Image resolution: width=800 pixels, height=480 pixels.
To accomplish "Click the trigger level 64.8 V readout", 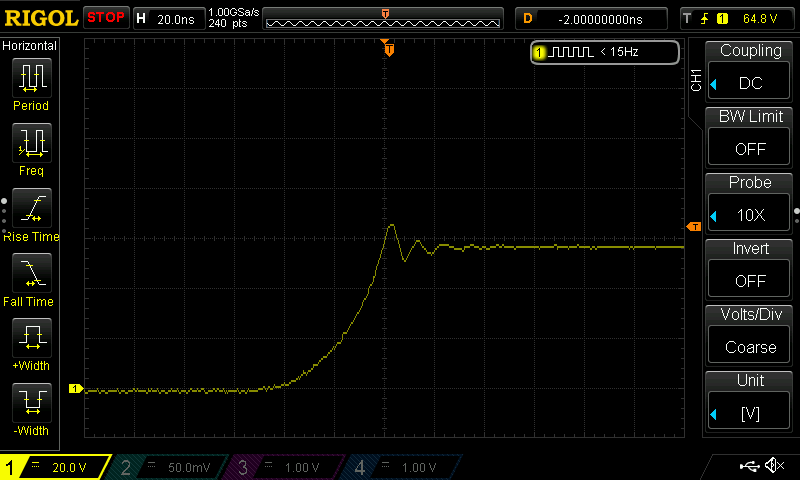I will 760,19.
